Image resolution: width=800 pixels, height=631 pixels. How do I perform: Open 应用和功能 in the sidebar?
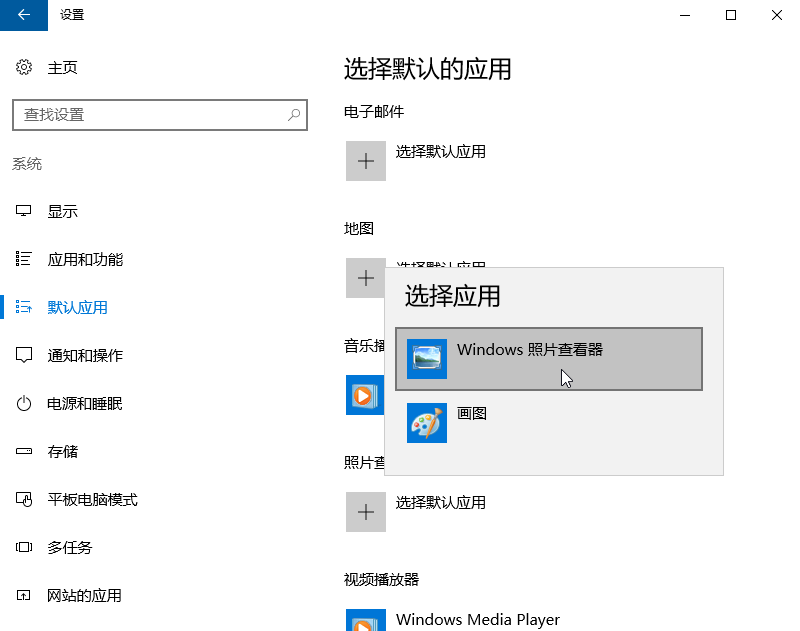point(85,260)
